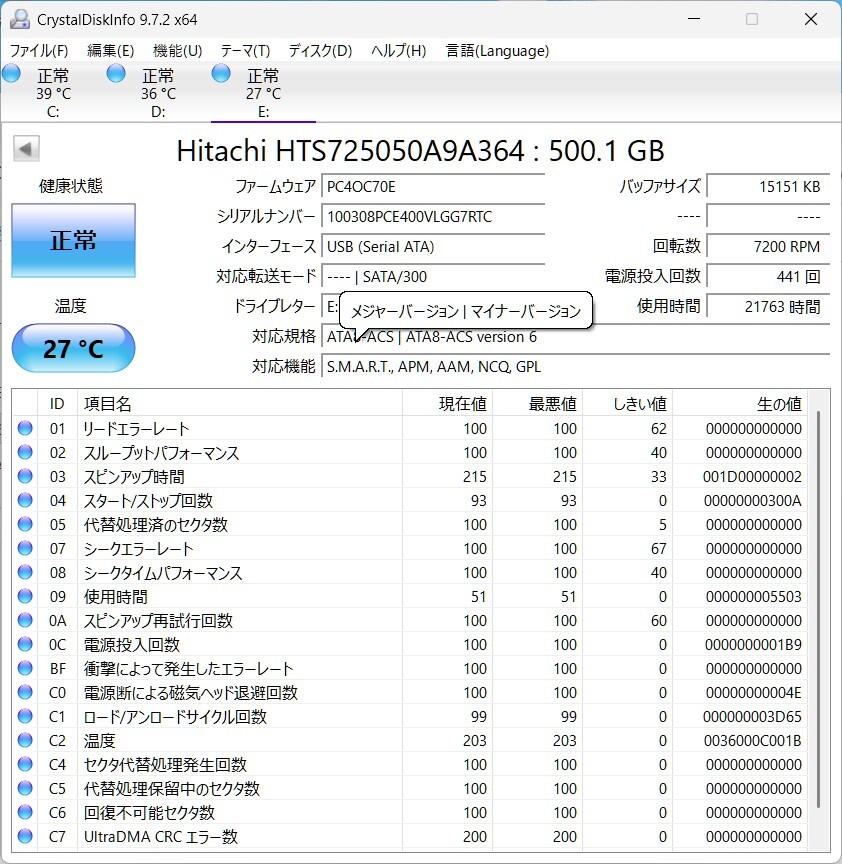842x864 pixels.
Task: Select the E: drive status indicator
Action: pos(262,87)
